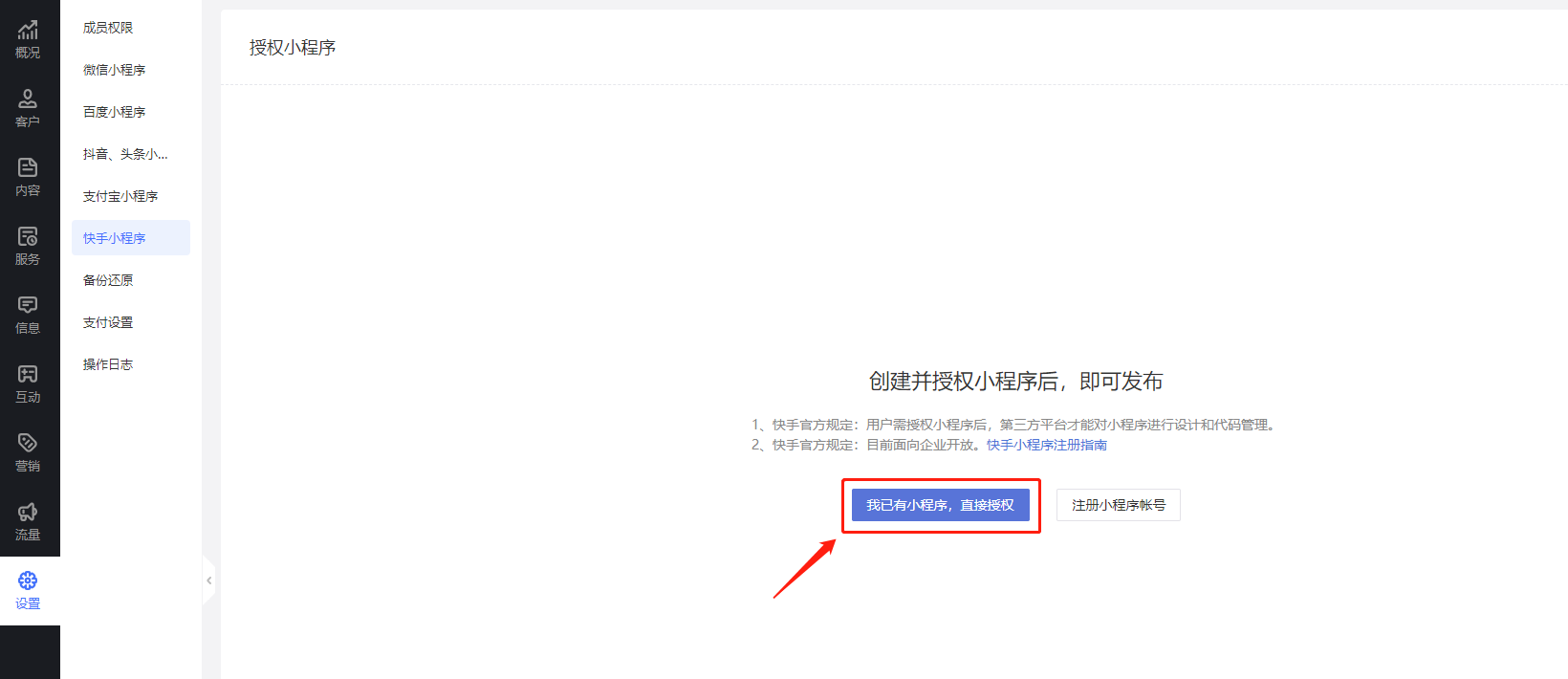The height and width of the screenshot is (679, 1568).
Task: Open 快手小程序注册指南 link
Action: click(x=1047, y=445)
